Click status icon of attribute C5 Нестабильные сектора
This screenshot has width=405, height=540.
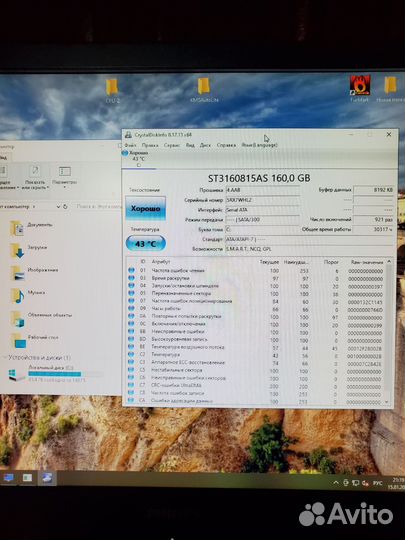[131, 370]
